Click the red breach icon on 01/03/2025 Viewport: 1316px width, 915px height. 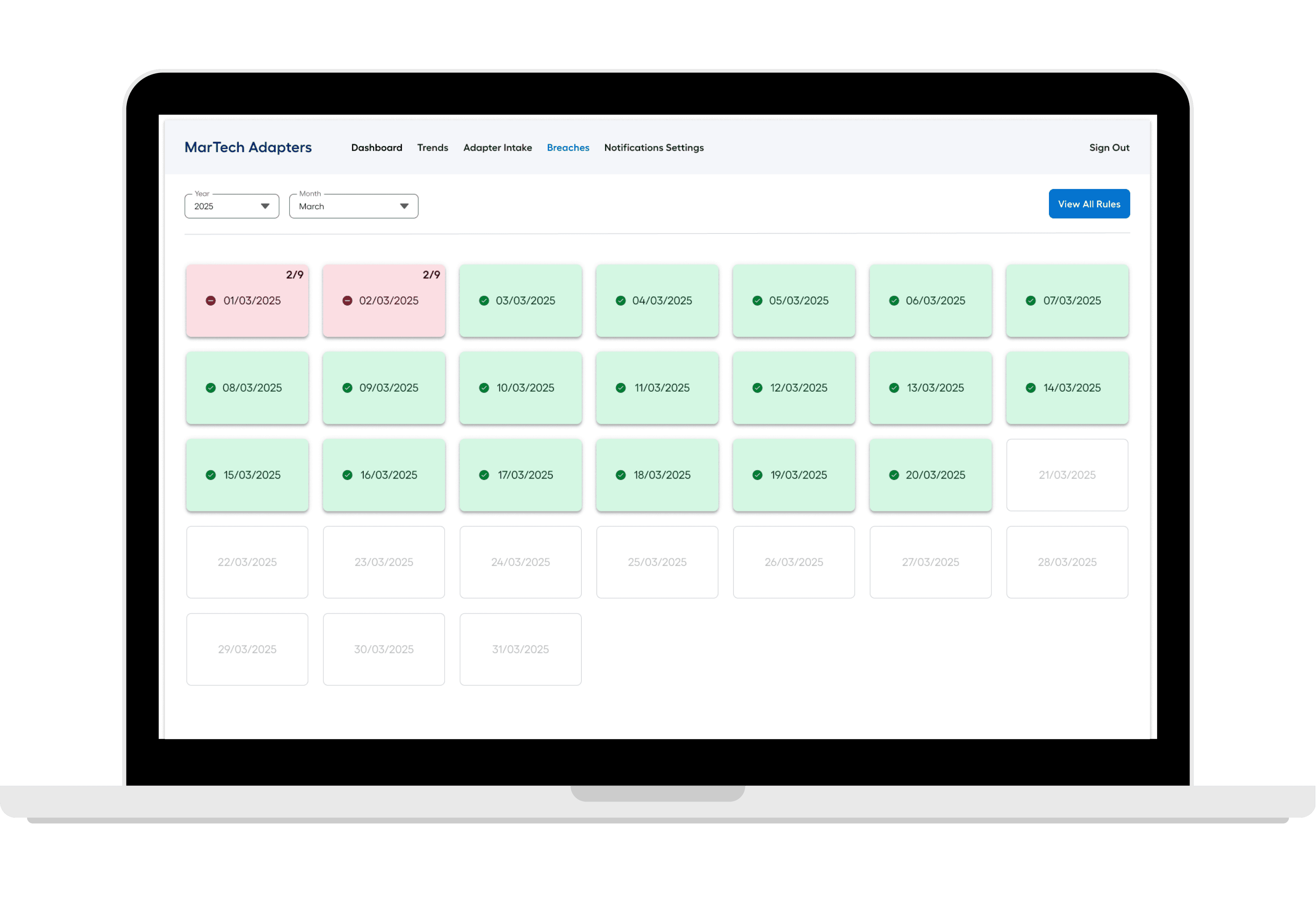[x=211, y=301]
